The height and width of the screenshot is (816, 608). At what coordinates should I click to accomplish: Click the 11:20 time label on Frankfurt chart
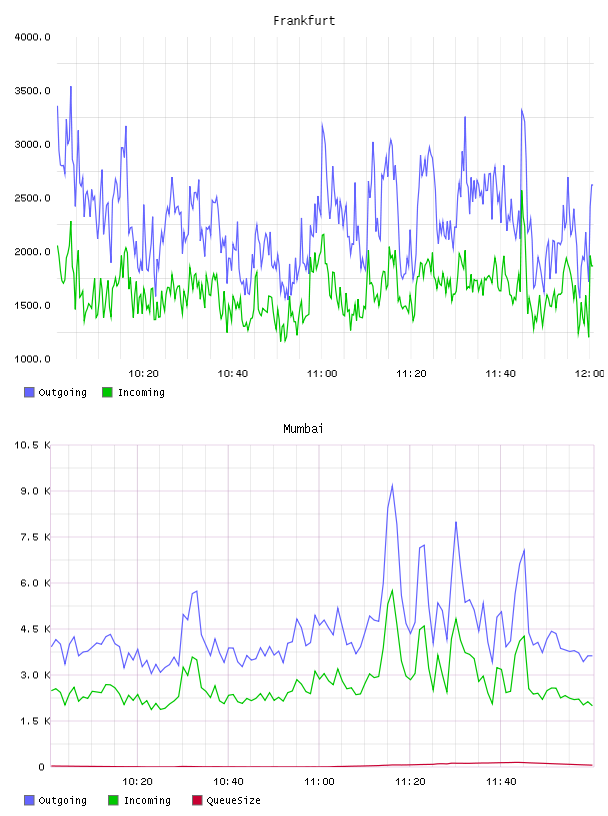click(411, 373)
